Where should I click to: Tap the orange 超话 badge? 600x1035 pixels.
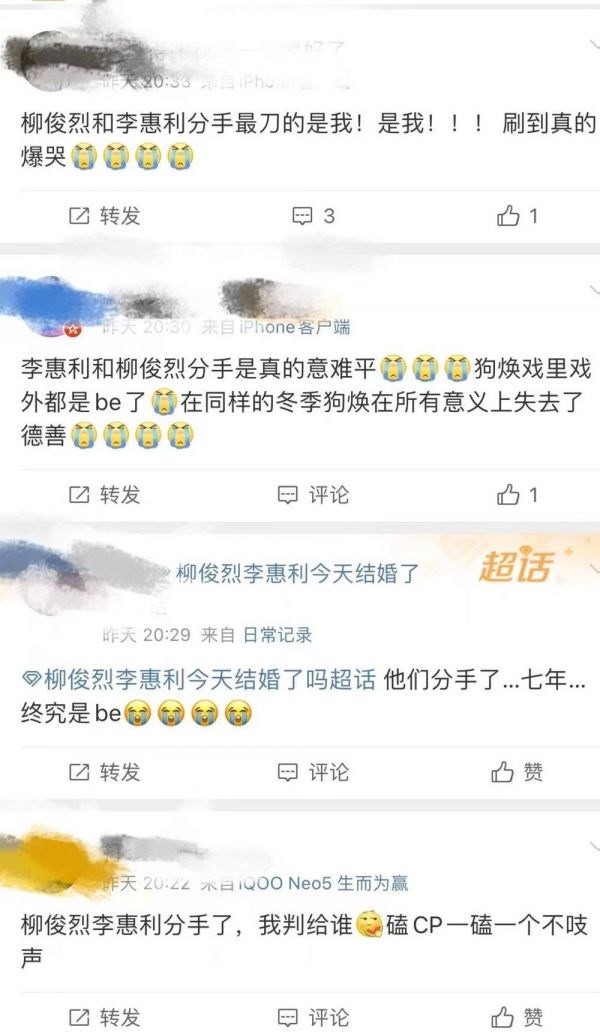515,567
